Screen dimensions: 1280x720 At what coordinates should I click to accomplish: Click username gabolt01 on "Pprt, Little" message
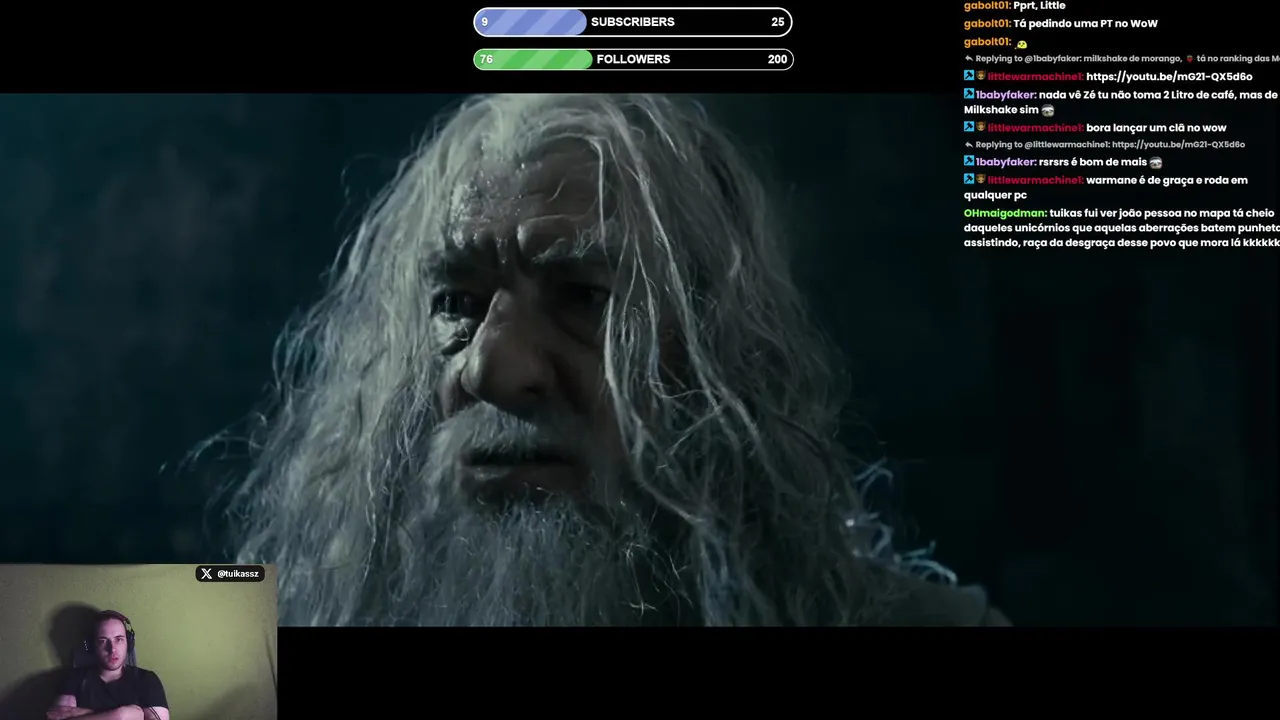point(987,6)
